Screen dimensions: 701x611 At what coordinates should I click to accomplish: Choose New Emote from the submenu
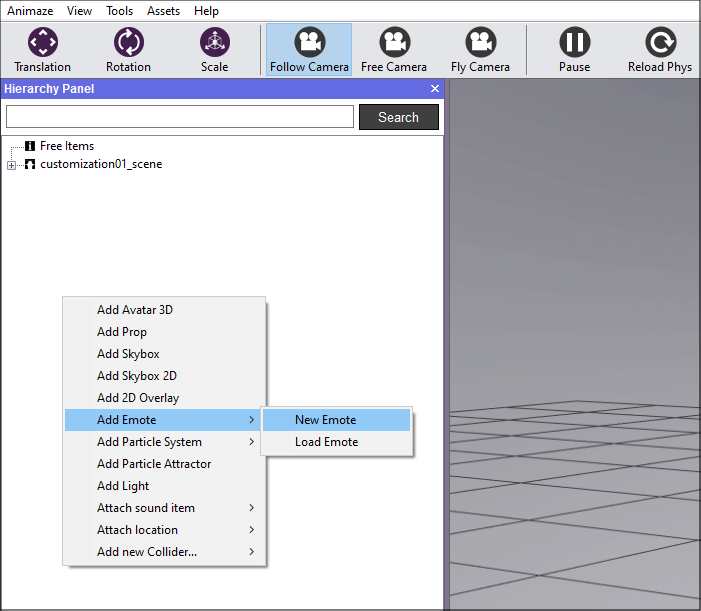pos(326,420)
